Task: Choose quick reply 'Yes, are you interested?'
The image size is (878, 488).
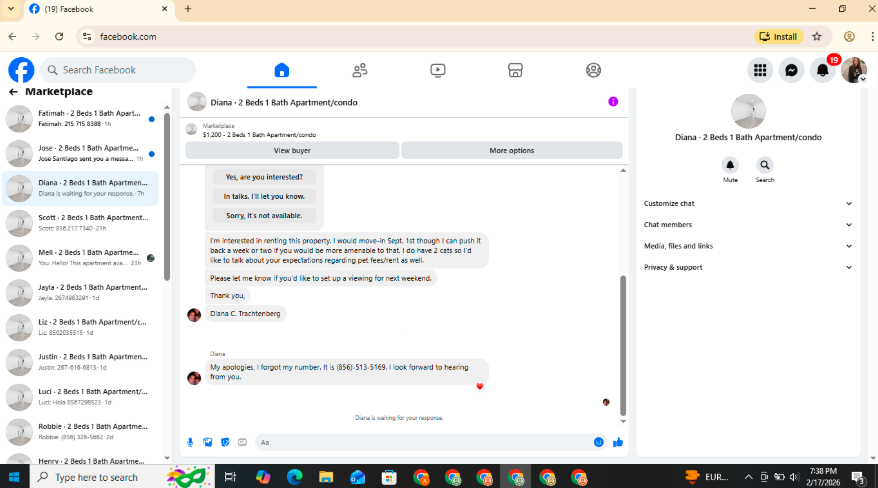Action: 264,177
